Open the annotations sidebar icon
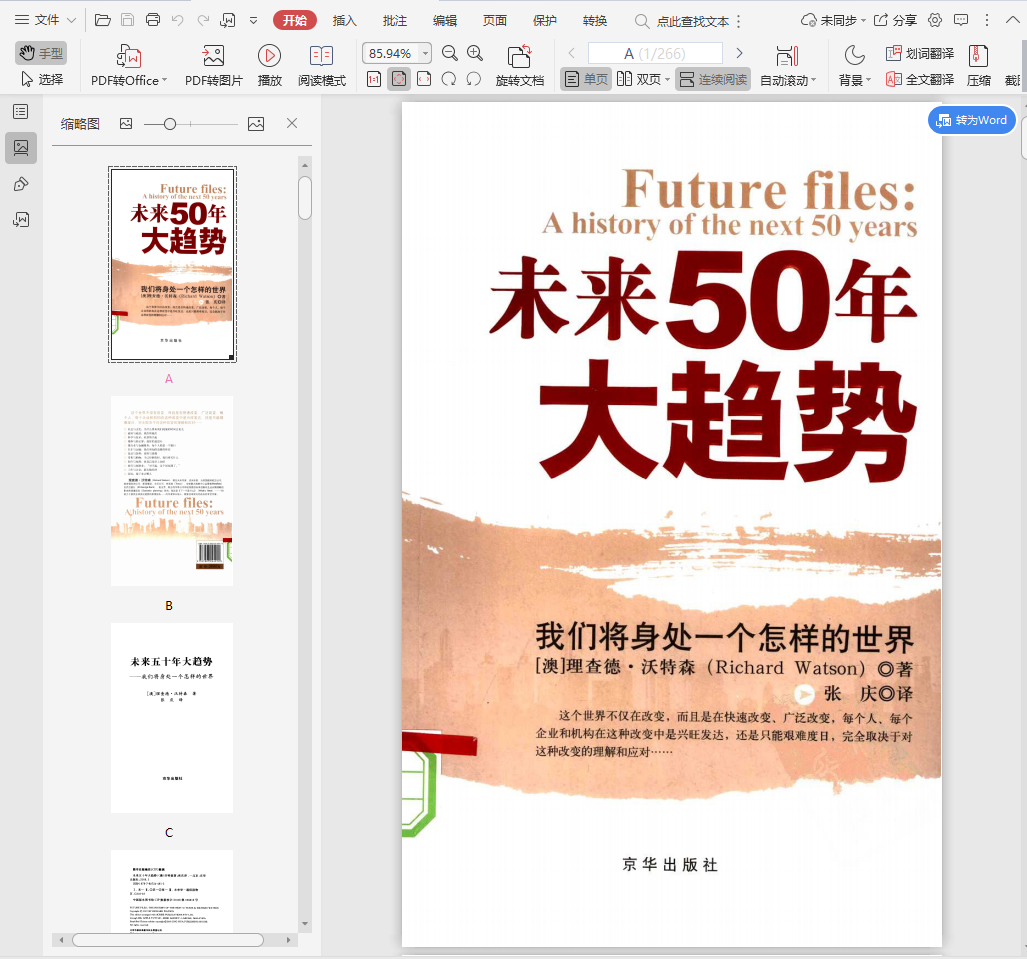 tap(21, 184)
